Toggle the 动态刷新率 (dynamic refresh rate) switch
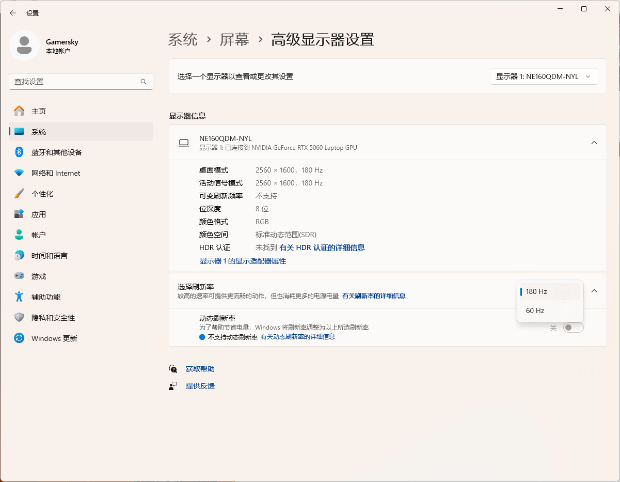The image size is (620, 482). pos(573,327)
